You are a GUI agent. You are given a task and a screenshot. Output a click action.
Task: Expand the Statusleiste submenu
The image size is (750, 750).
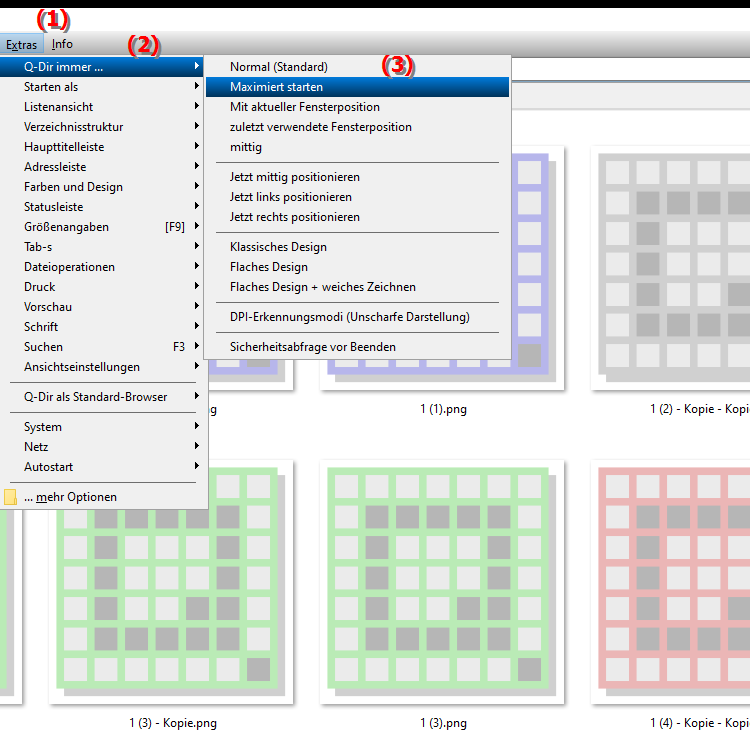pyautogui.click(x=101, y=207)
